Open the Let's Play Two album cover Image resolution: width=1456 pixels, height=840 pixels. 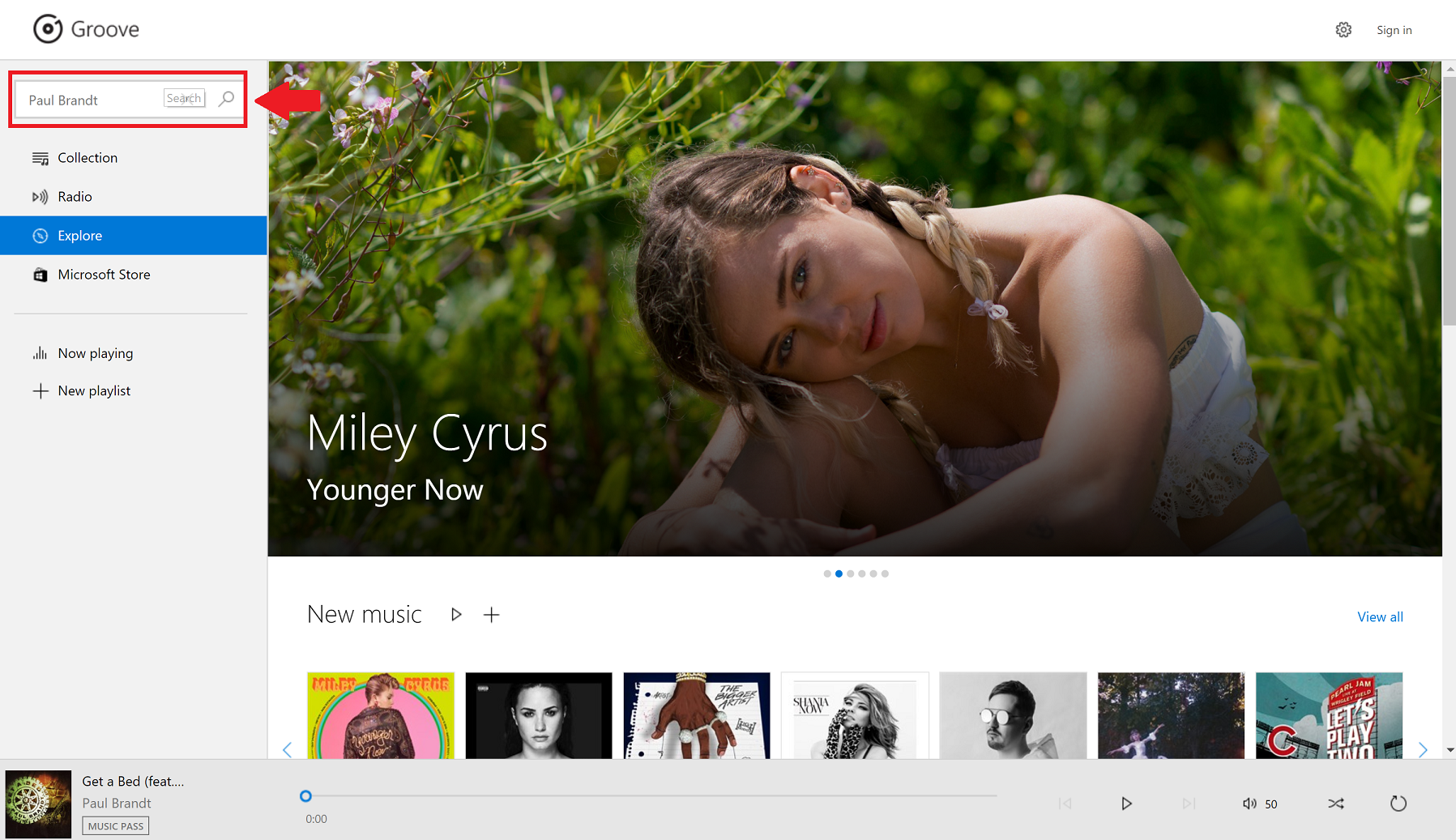tap(1329, 715)
